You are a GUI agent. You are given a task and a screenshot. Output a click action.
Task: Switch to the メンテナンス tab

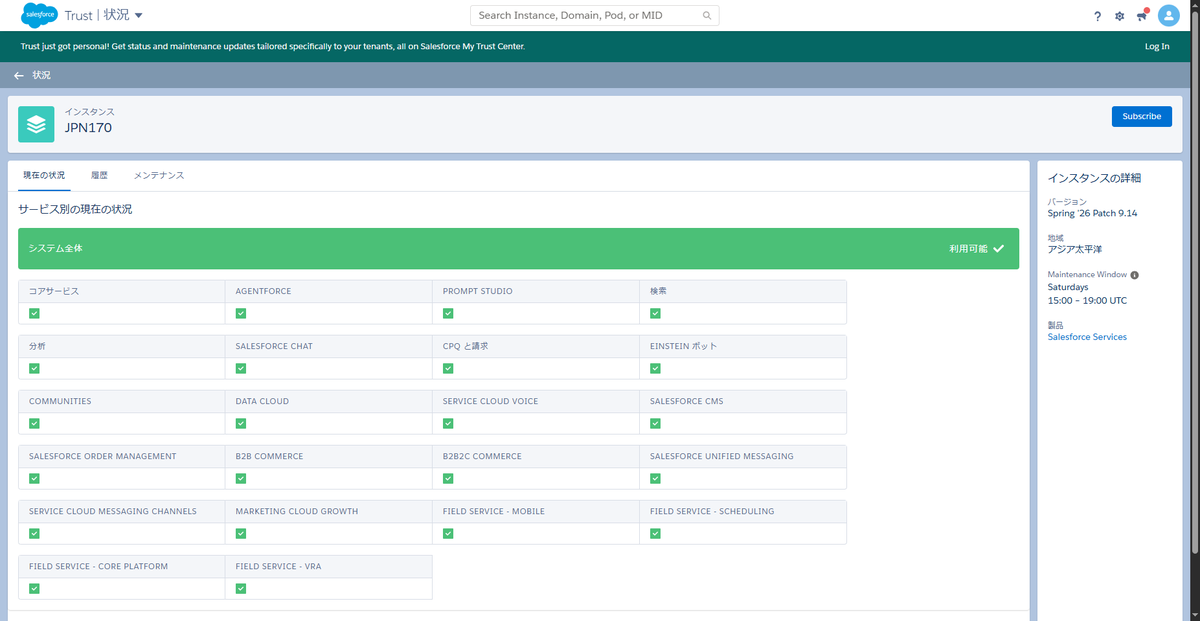pyautogui.click(x=159, y=175)
